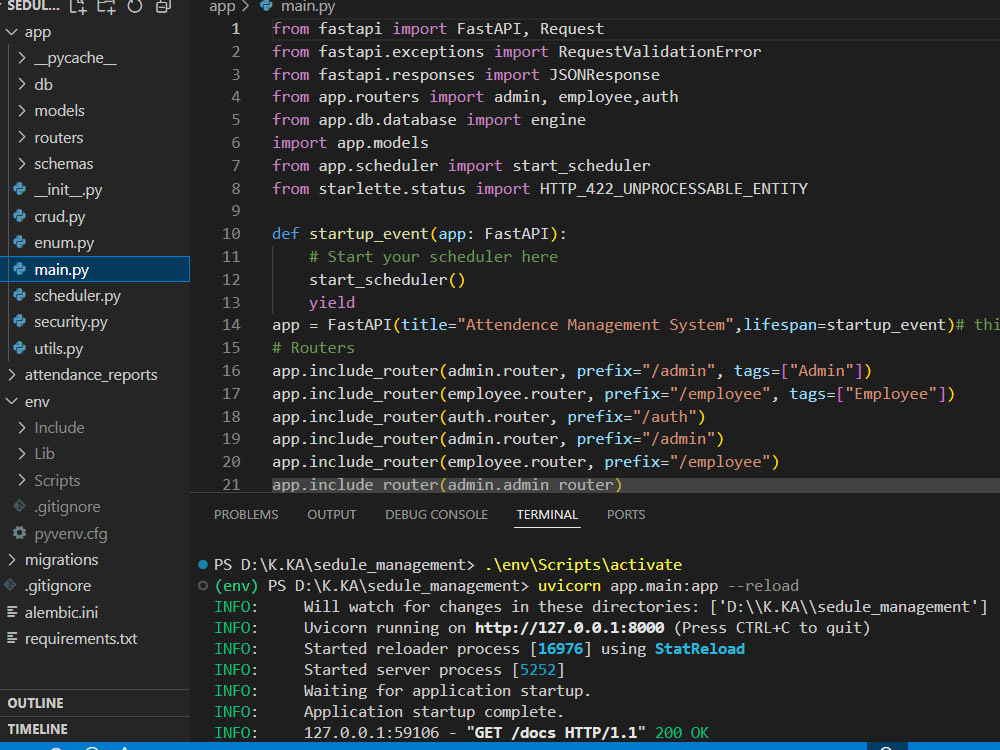Click the main.py breadcrumb segment
1000x750 pixels.
pyautogui.click(x=308, y=7)
